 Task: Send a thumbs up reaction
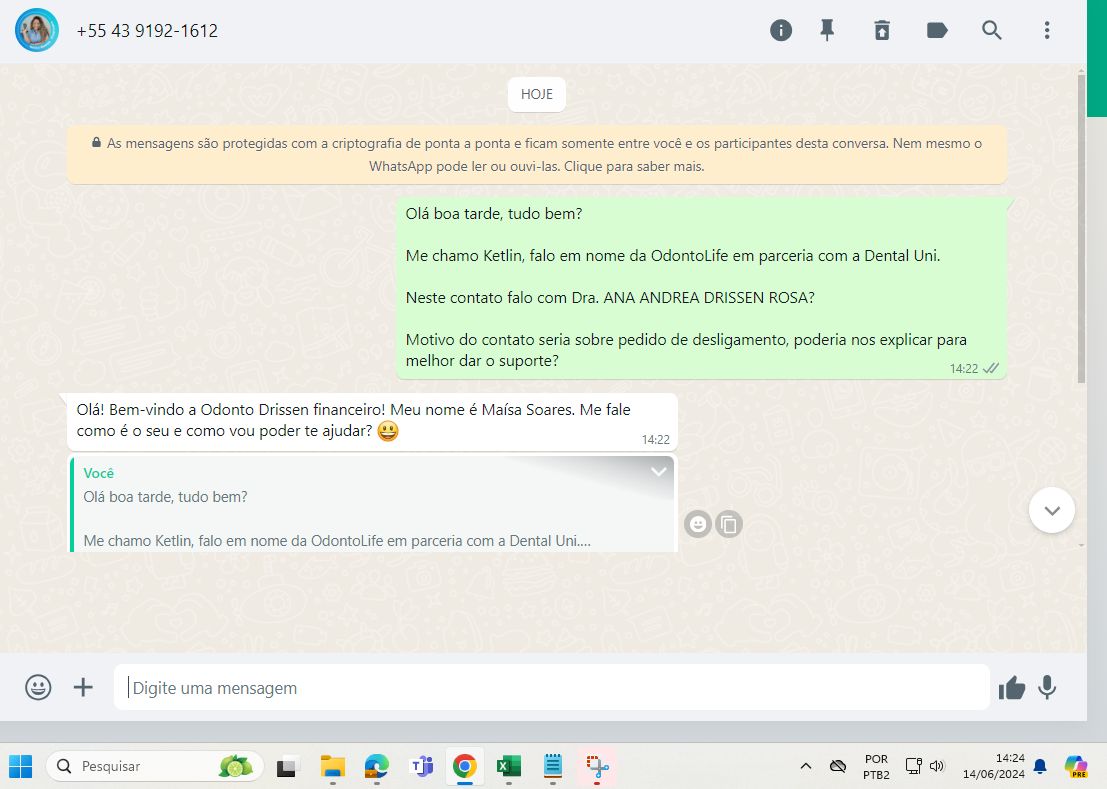coord(1011,687)
